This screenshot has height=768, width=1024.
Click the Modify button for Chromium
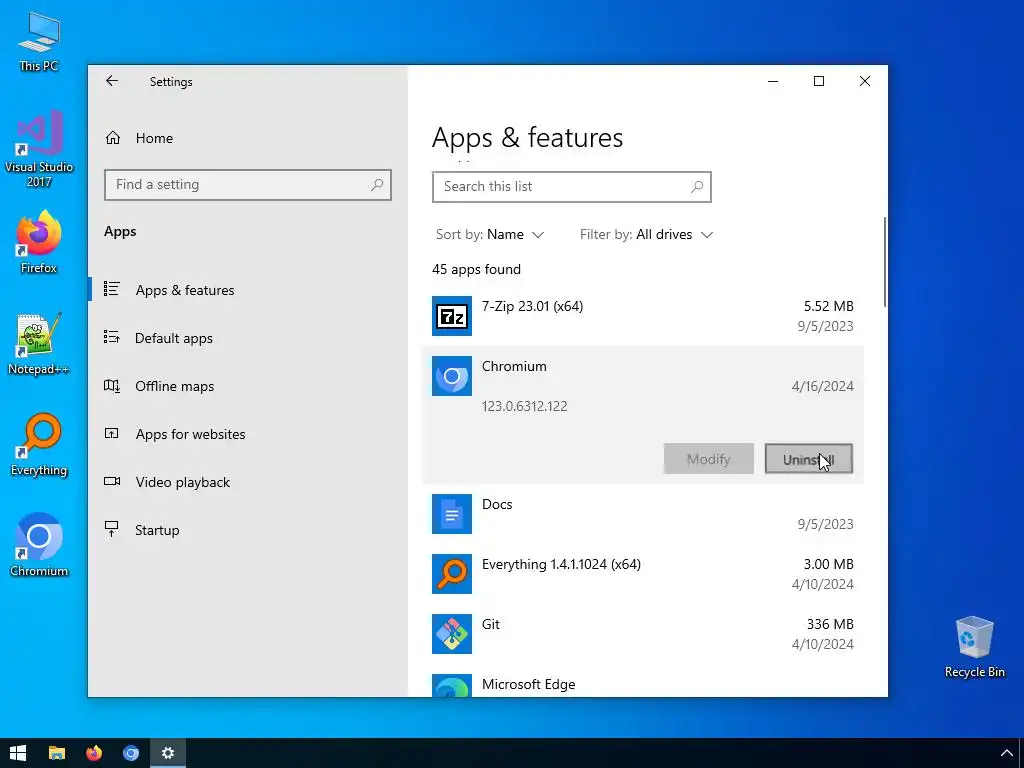(709, 459)
